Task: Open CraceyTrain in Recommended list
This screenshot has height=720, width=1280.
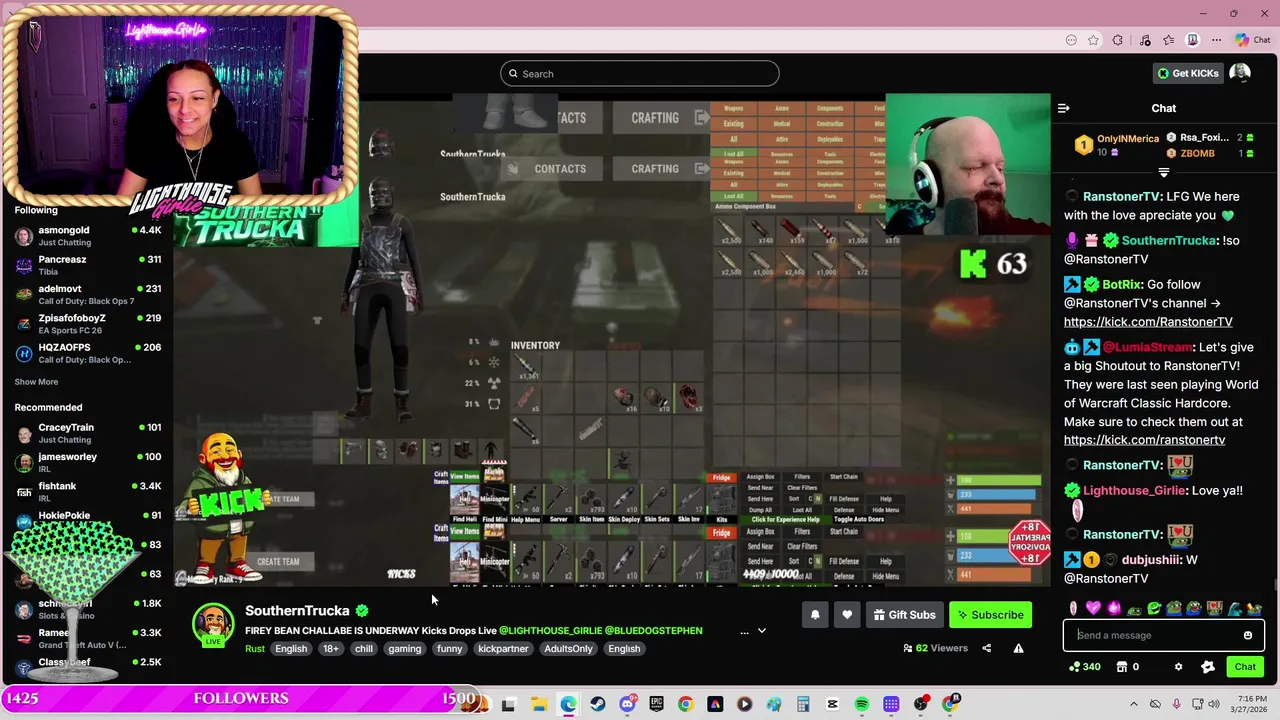Action: click(x=88, y=433)
